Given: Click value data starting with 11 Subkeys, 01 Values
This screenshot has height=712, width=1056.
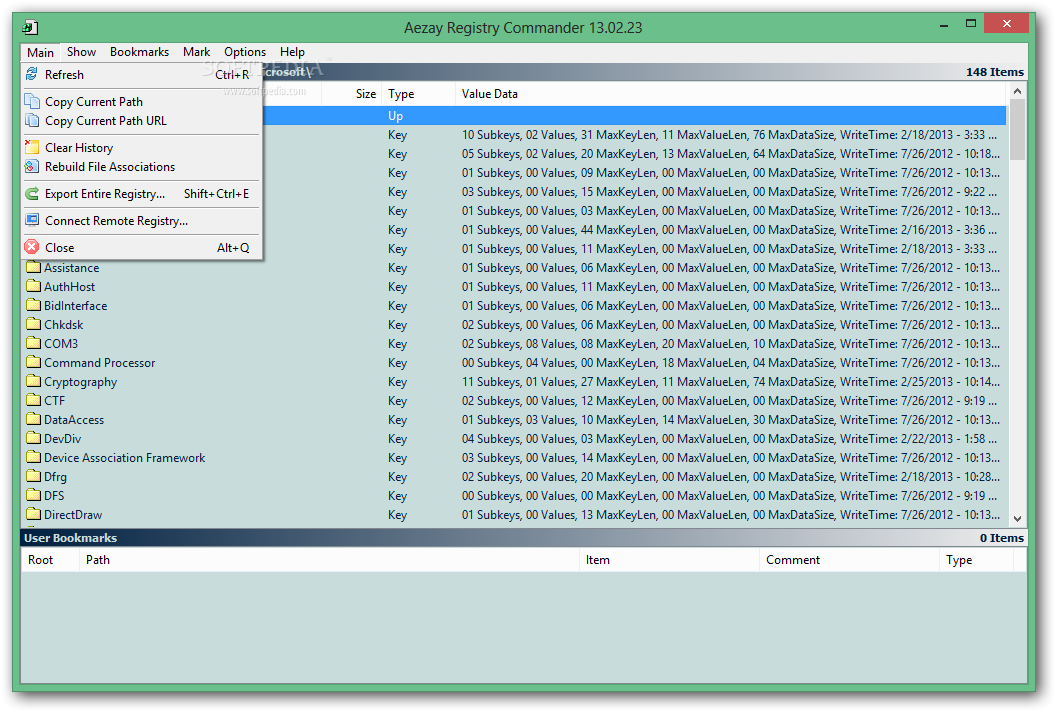Looking at the screenshot, I should point(730,382).
